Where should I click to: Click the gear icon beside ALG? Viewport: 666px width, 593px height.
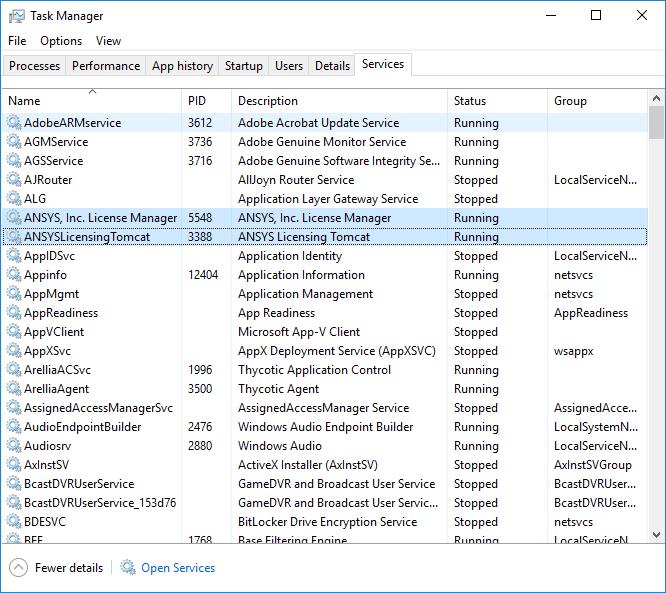click(x=14, y=199)
